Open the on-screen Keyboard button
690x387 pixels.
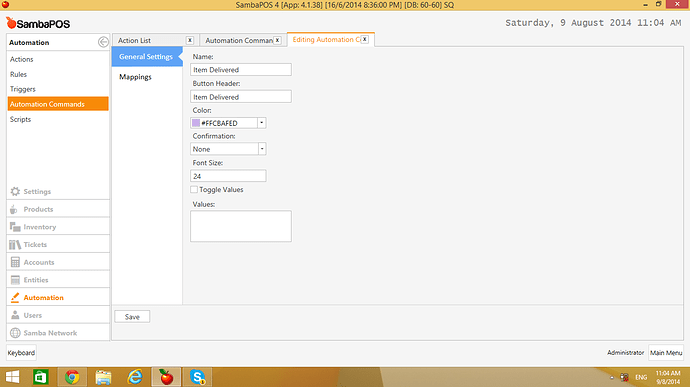pyautogui.click(x=21, y=353)
